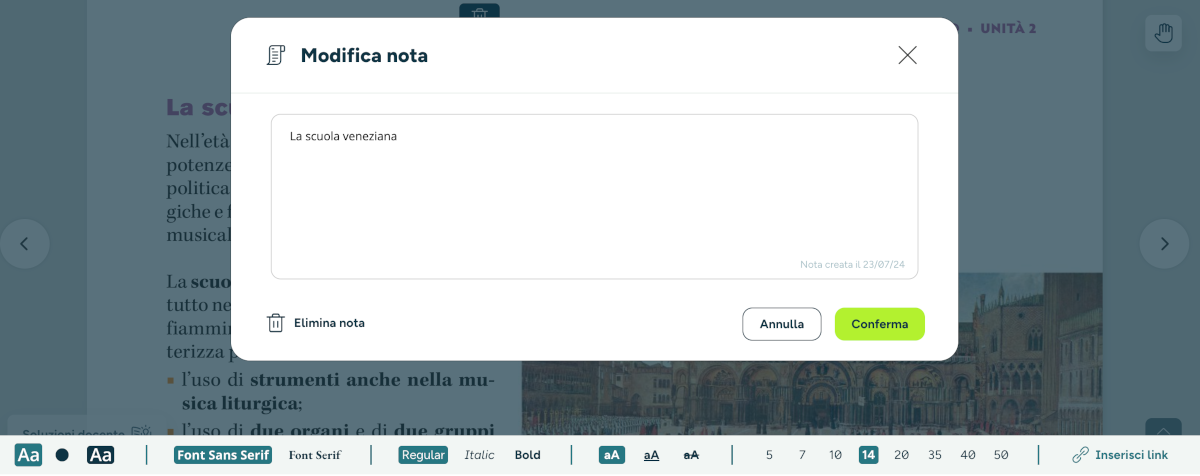Viewport: 1200px width, 476px height.
Task: Activate the hand pan tool
Action: coord(1164,33)
